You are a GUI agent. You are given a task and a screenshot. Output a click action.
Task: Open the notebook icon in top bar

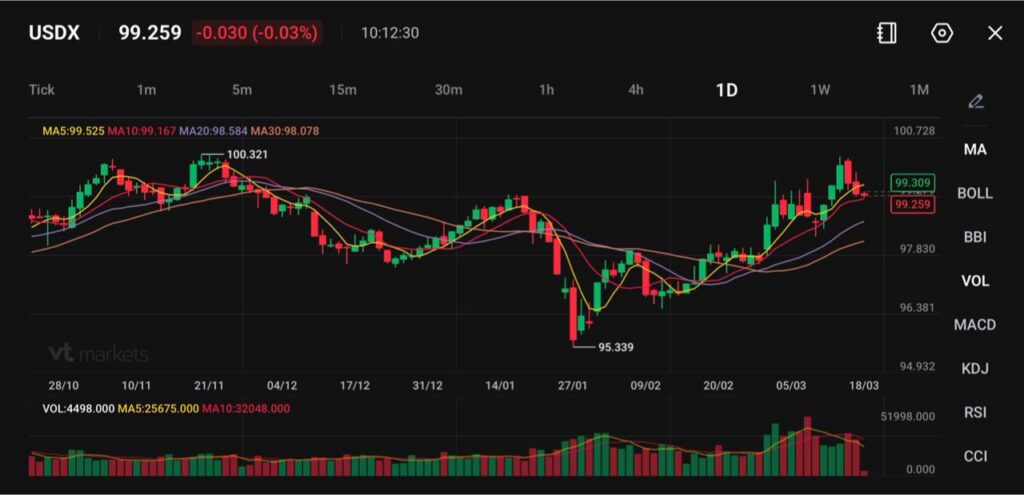click(x=886, y=33)
